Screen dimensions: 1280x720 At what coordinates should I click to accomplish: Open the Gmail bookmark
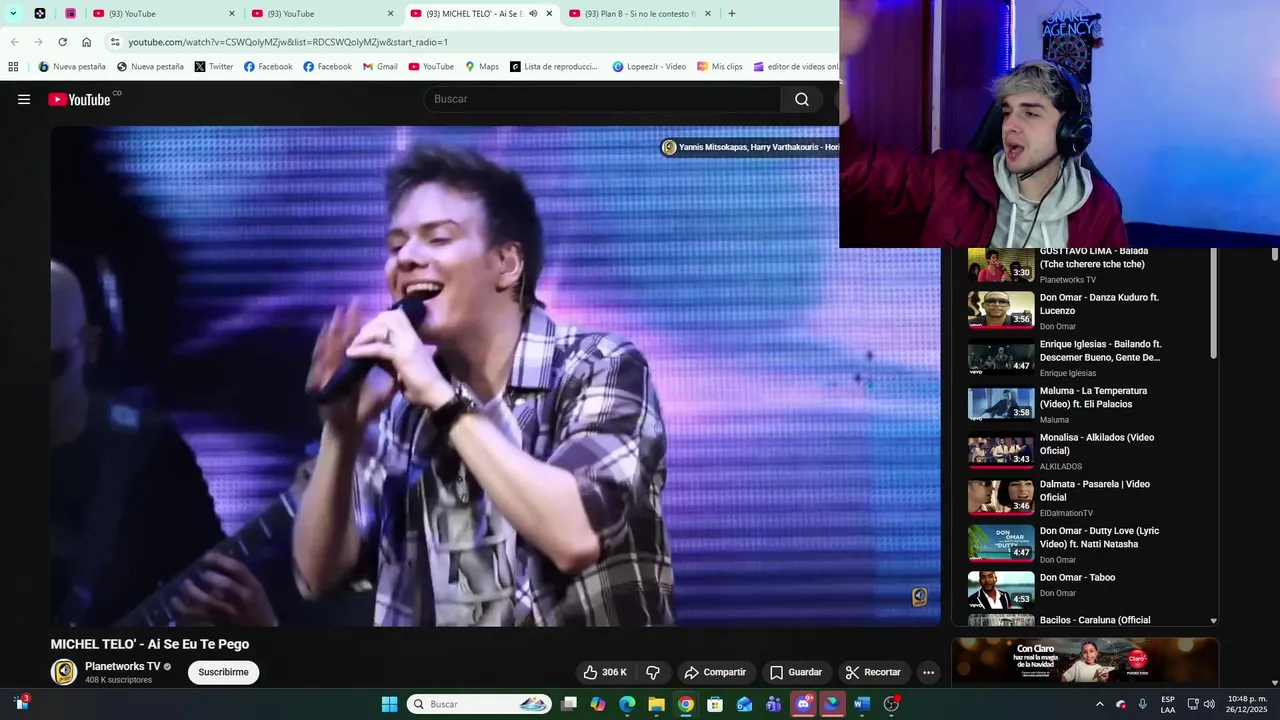click(379, 67)
